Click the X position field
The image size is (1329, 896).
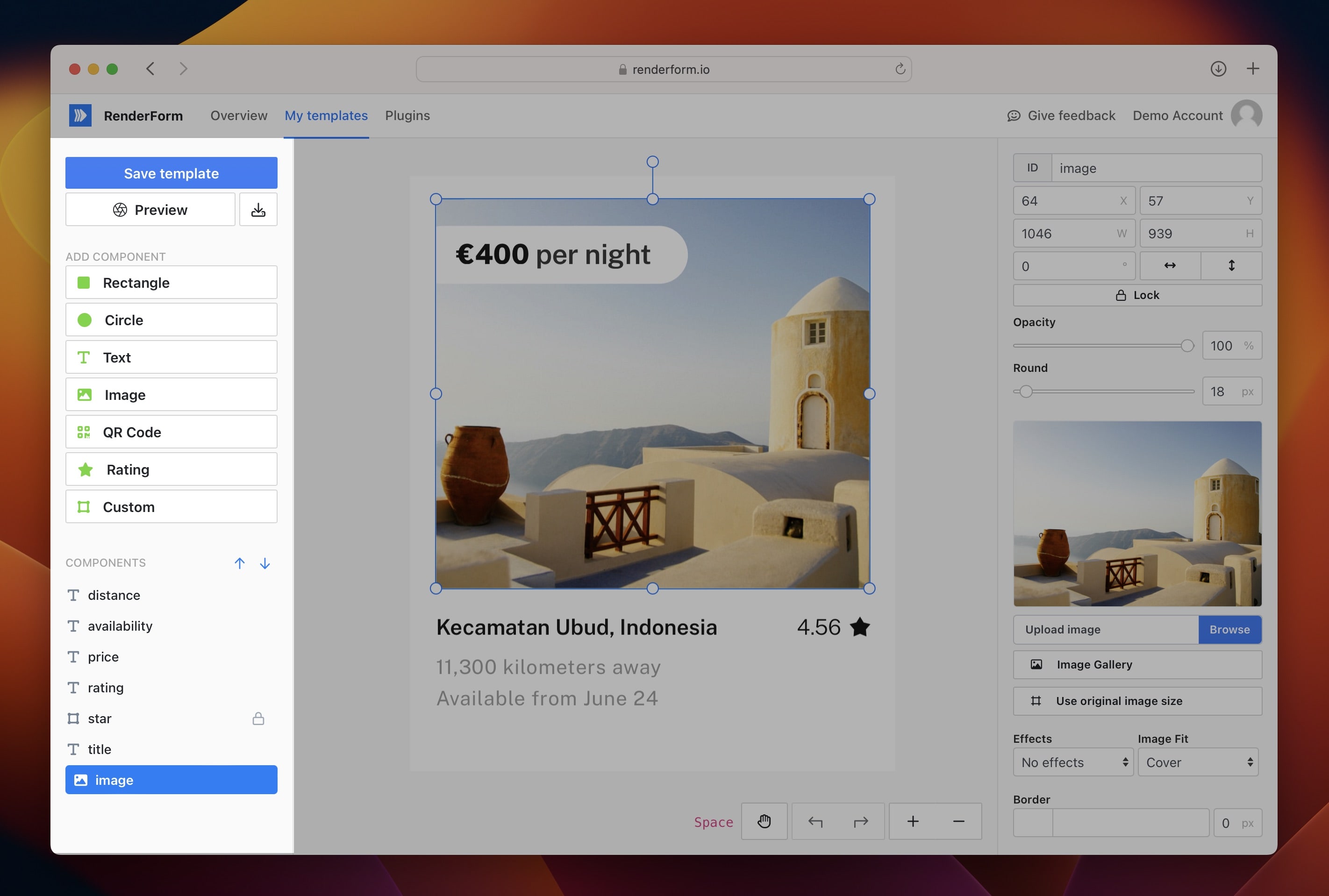pyautogui.click(x=1073, y=200)
